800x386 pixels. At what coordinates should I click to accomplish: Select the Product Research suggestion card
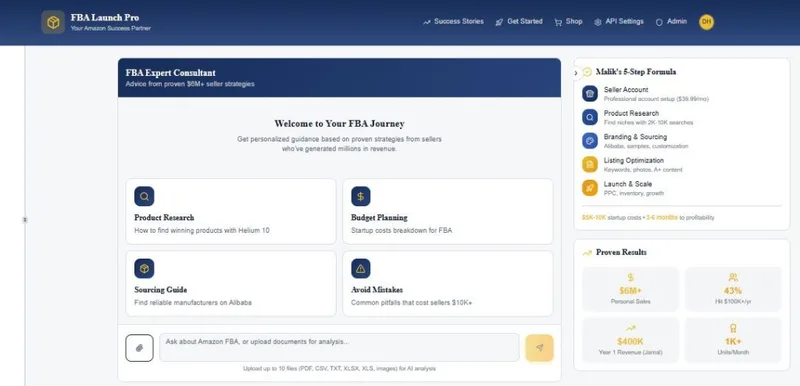pyautogui.click(x=231, y=211)
